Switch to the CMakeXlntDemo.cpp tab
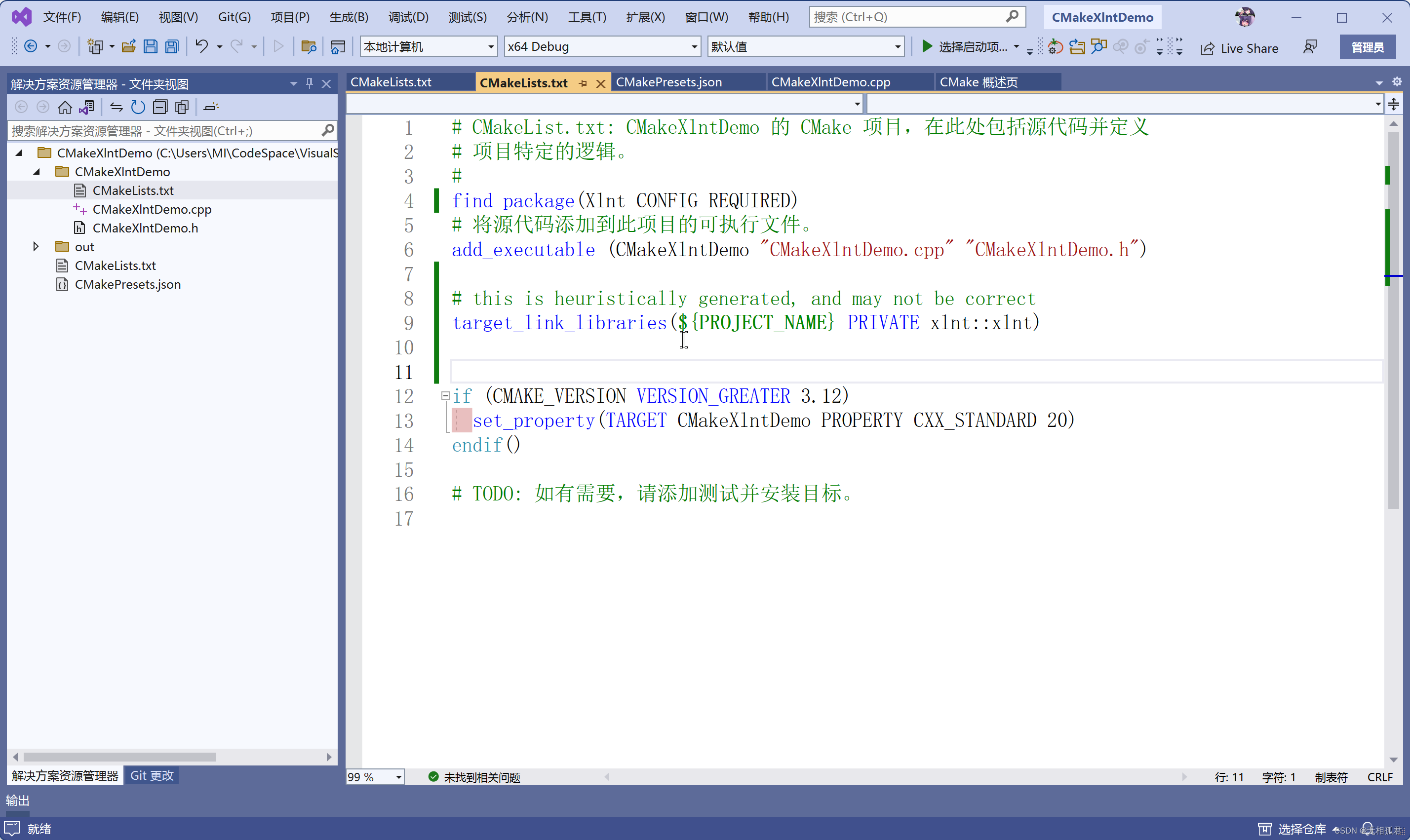Image resolution: width=1410 pixels, height=840 pixels. point(830,82)
